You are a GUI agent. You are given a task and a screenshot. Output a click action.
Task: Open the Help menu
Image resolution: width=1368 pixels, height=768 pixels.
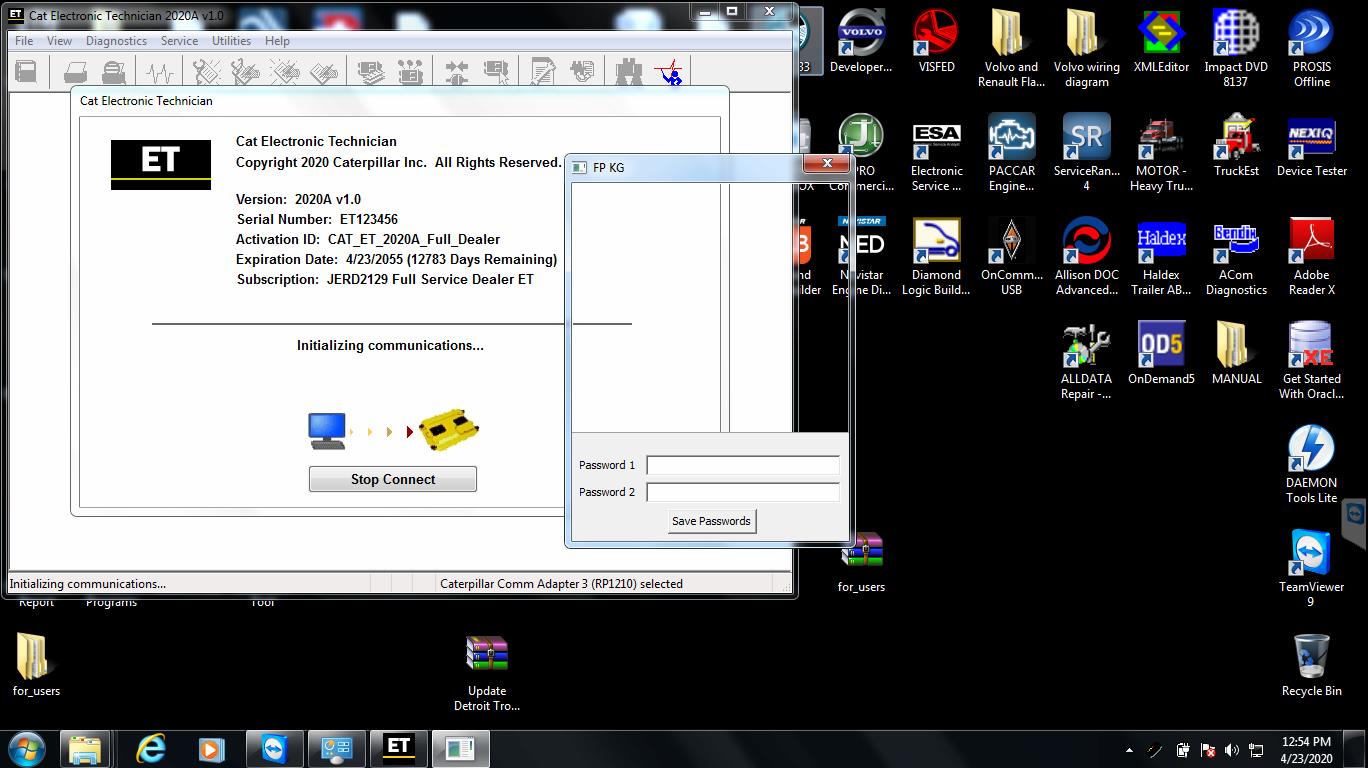pos(277,41)
